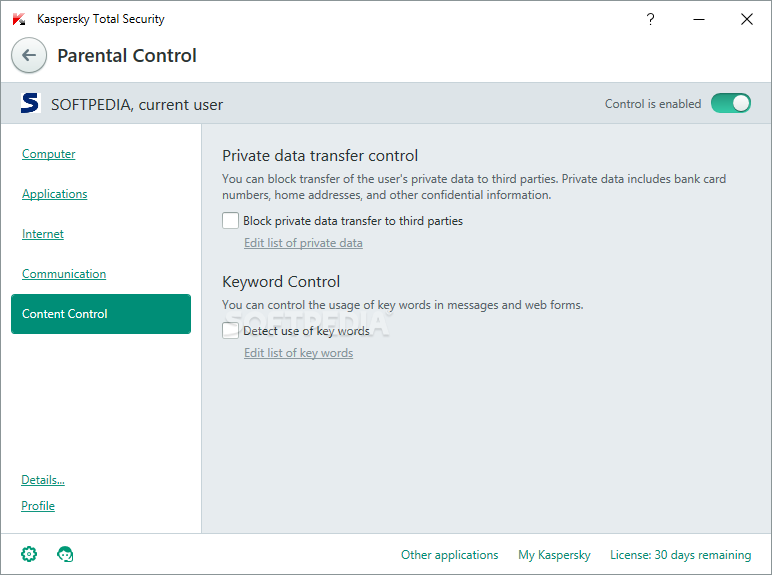This screenshot has height=575, width=772.
Task: Open Edit list of private data link
Action: (x=303, y=243)
